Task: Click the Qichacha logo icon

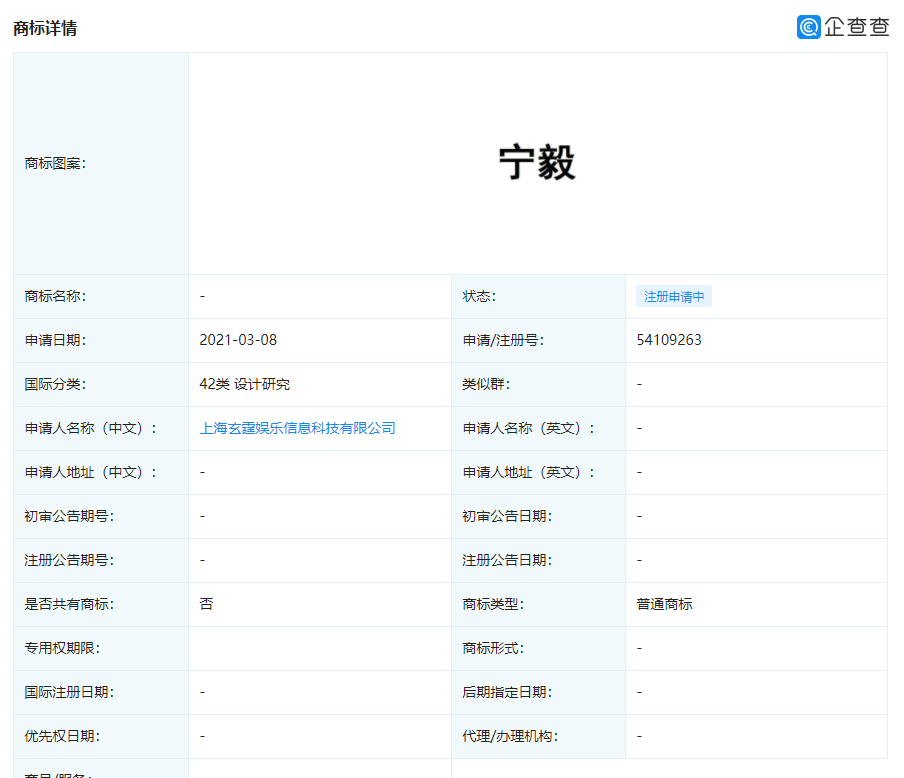Action: point(809,27)
